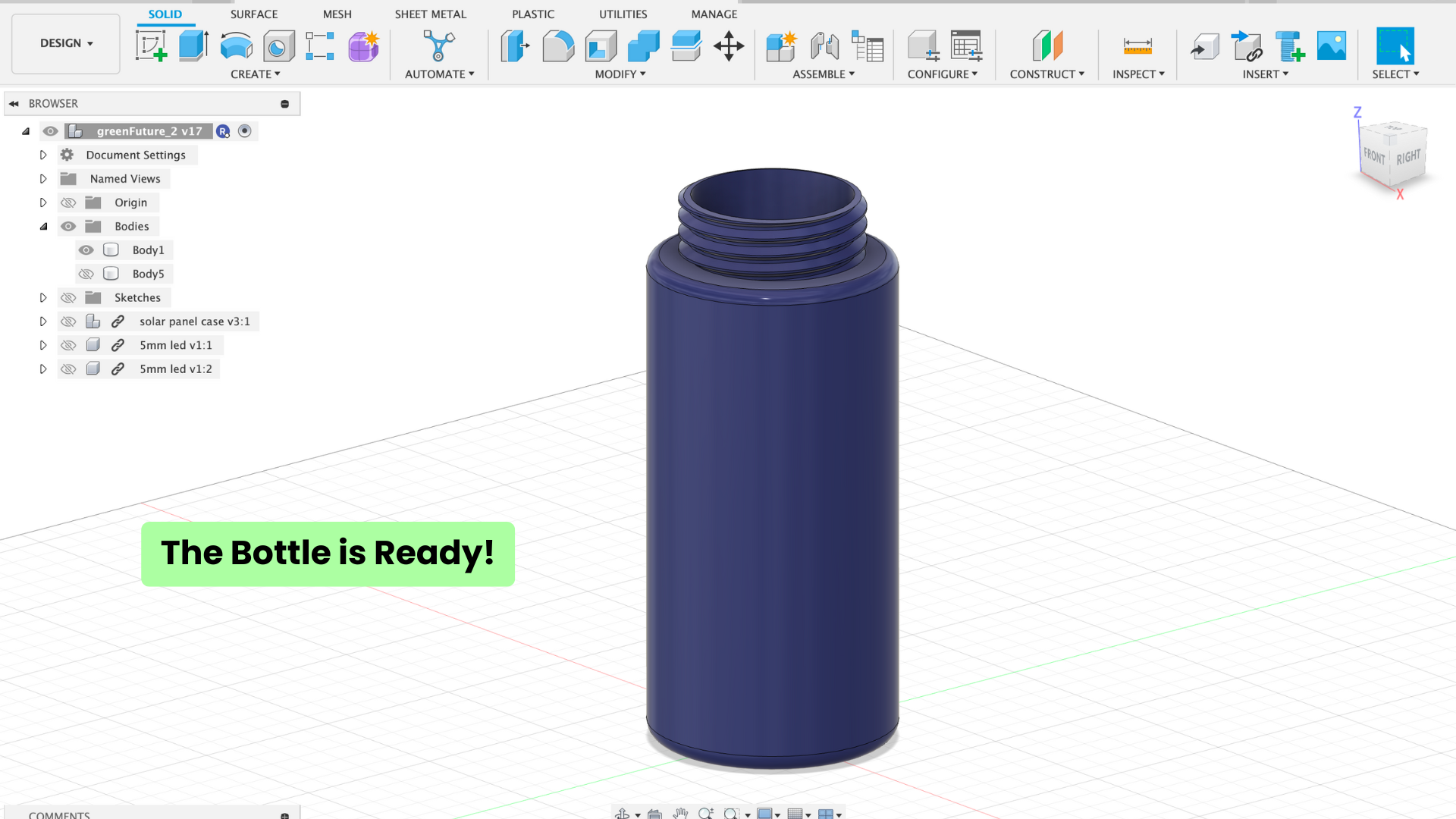This screenshot has width=1456, height=819.
Task: Collapse the BROWSER panel with arrows
Action: coord(14,104)
